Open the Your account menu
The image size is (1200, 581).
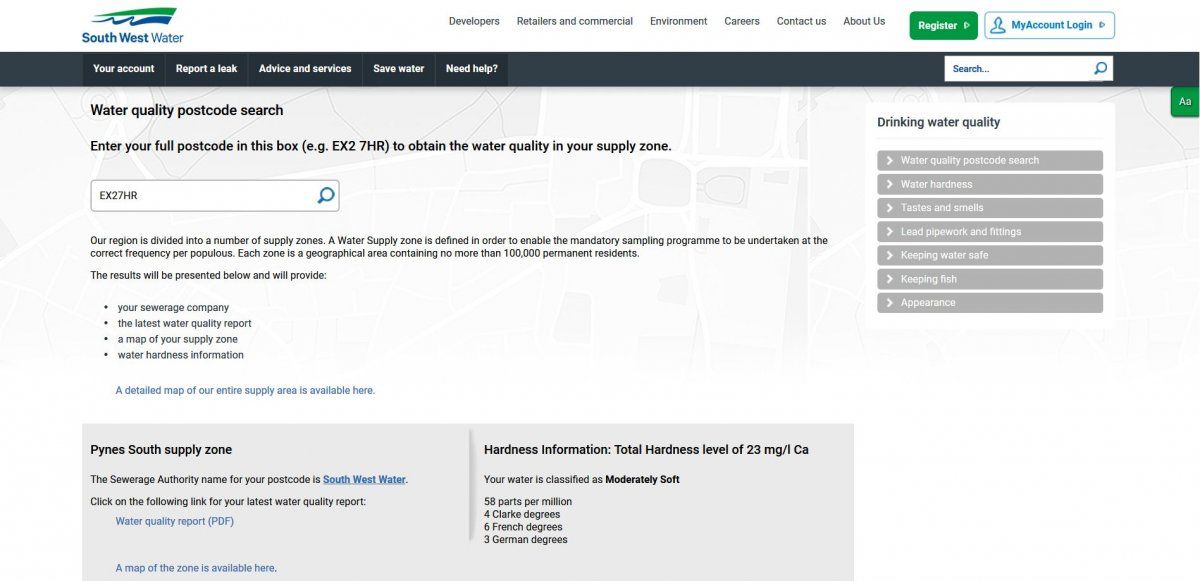[124, 69]
